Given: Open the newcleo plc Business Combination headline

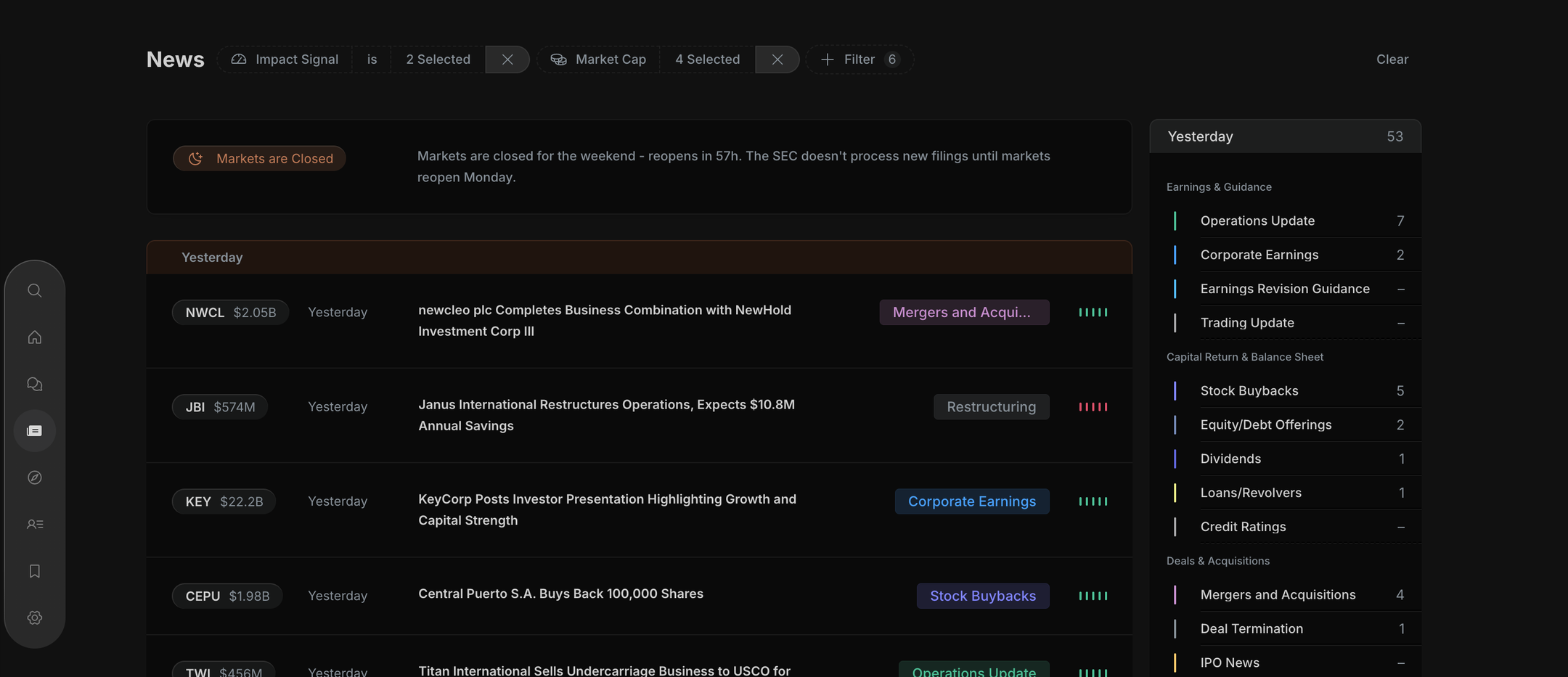Looking at the screenshot, I should point(605,321).
